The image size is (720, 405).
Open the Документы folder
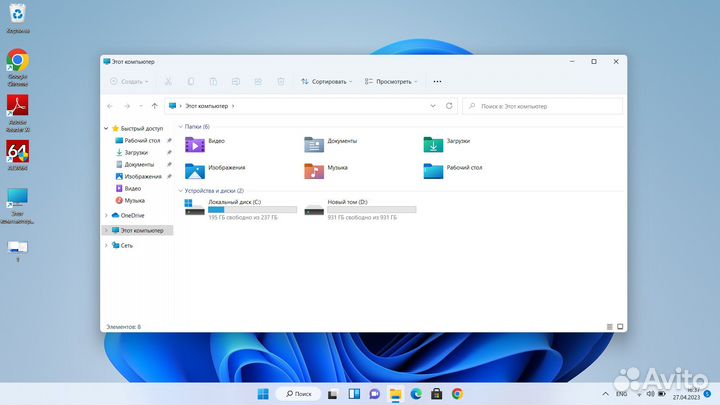331,144
